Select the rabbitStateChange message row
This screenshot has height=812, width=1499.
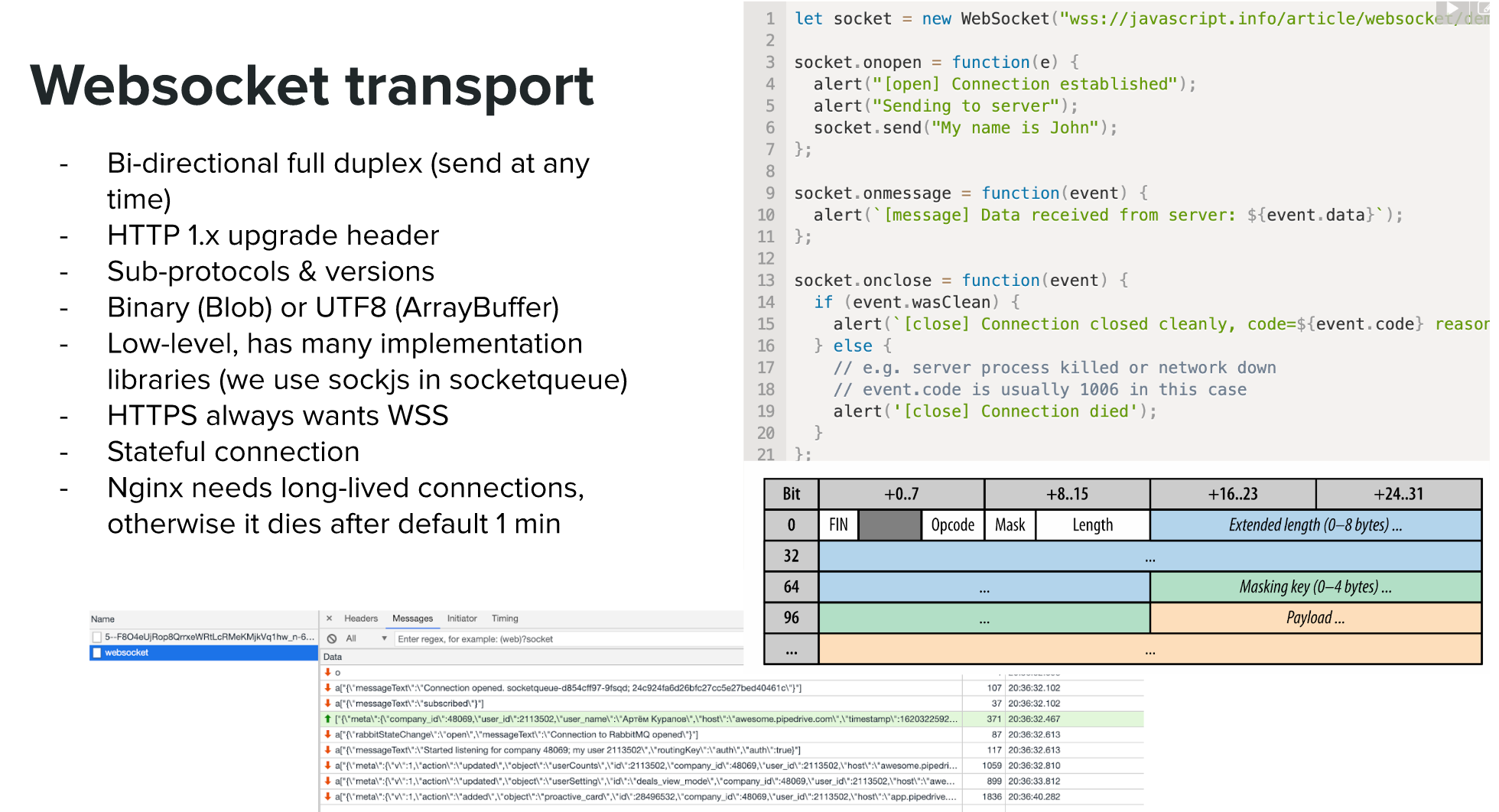pos(641,735)
